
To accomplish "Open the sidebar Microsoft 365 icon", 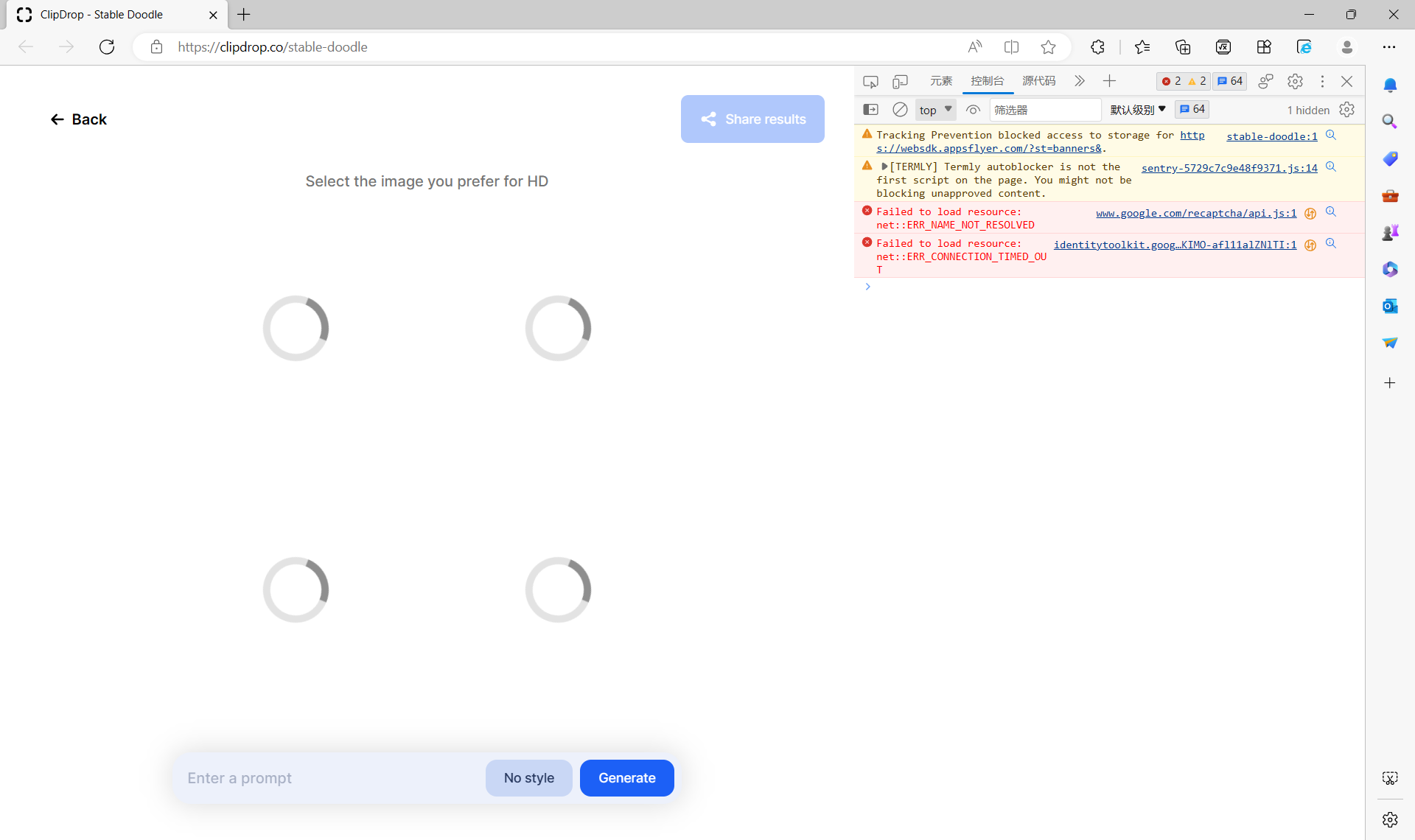I will (x=1390, y=269).
